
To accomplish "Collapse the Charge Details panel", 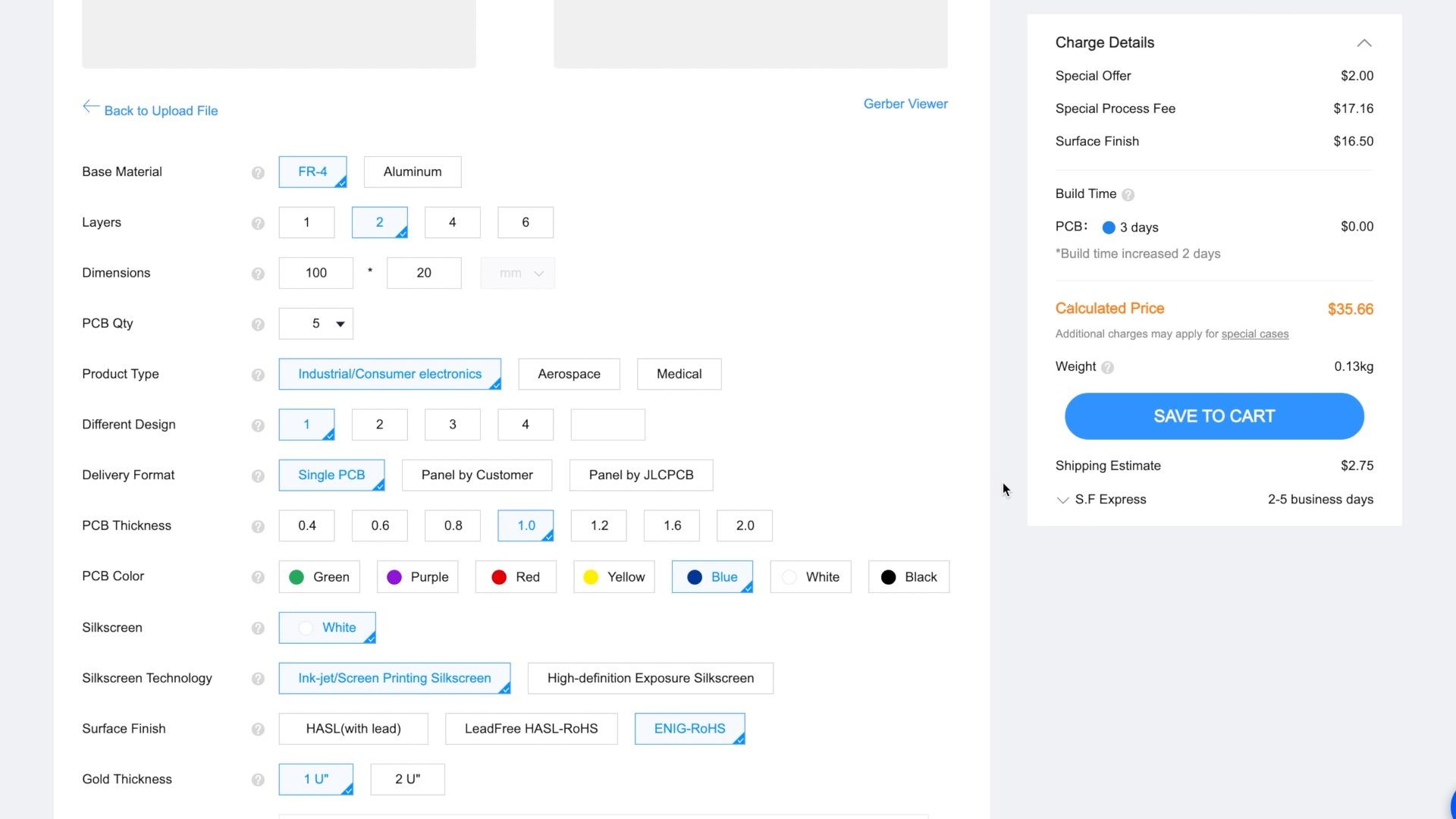I will (x=1363, y=43).
